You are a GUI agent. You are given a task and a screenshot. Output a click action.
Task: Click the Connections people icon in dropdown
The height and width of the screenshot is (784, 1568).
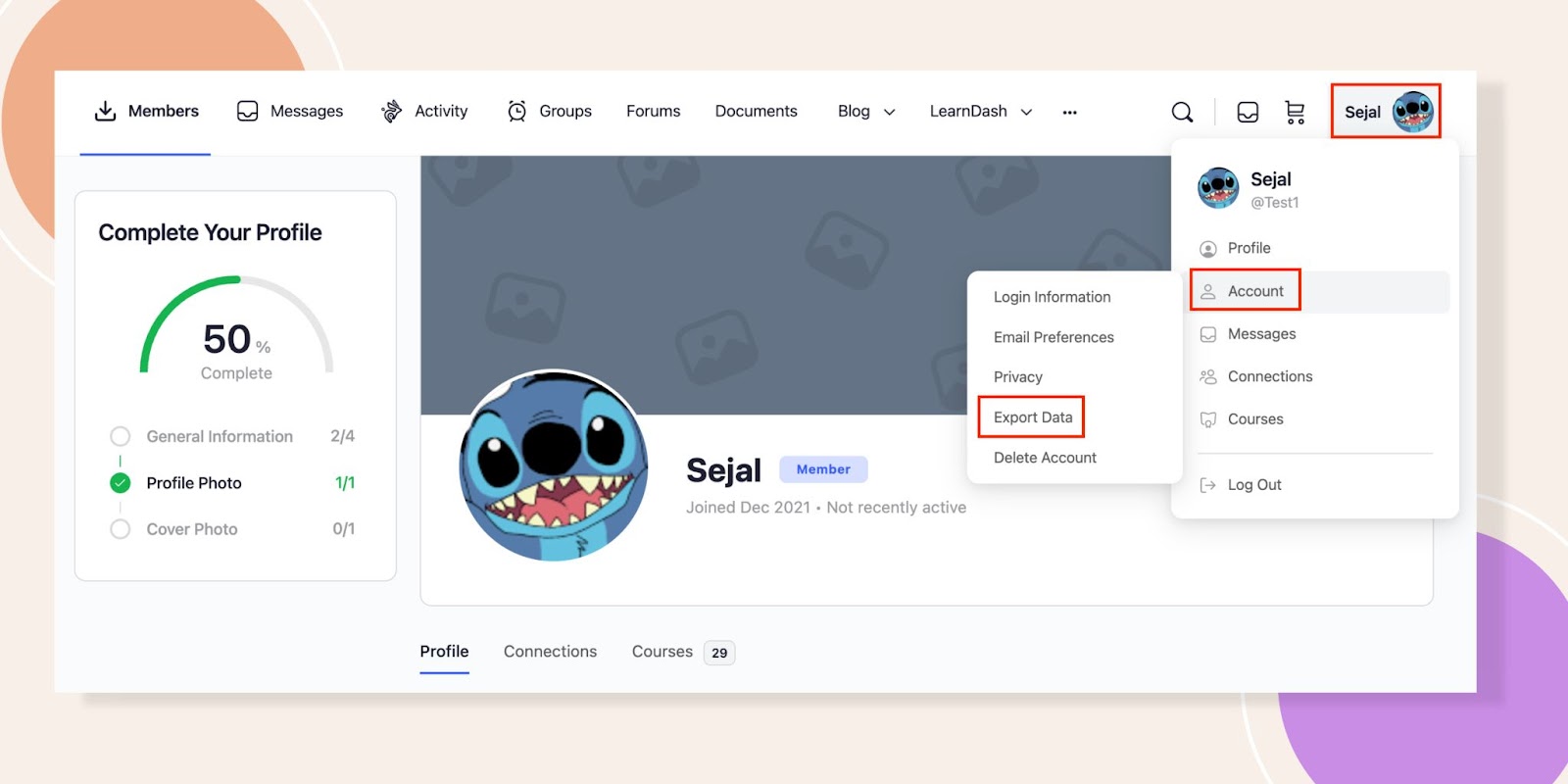click(x=1208, y=376)
